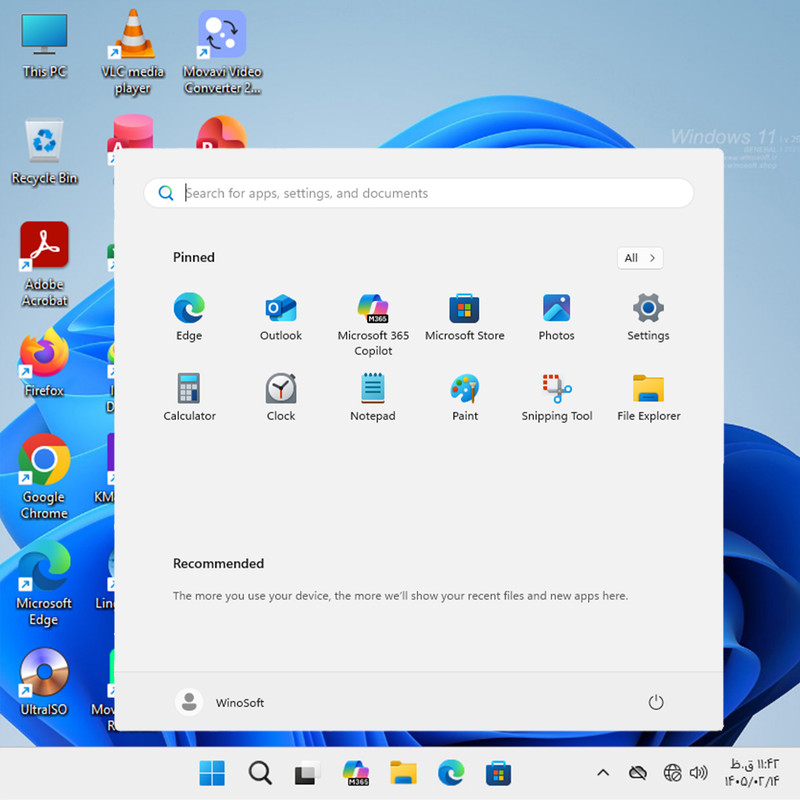Open Edge from pinned apps
The height and width of the screenshot is (800, 800).
(189, 317)
